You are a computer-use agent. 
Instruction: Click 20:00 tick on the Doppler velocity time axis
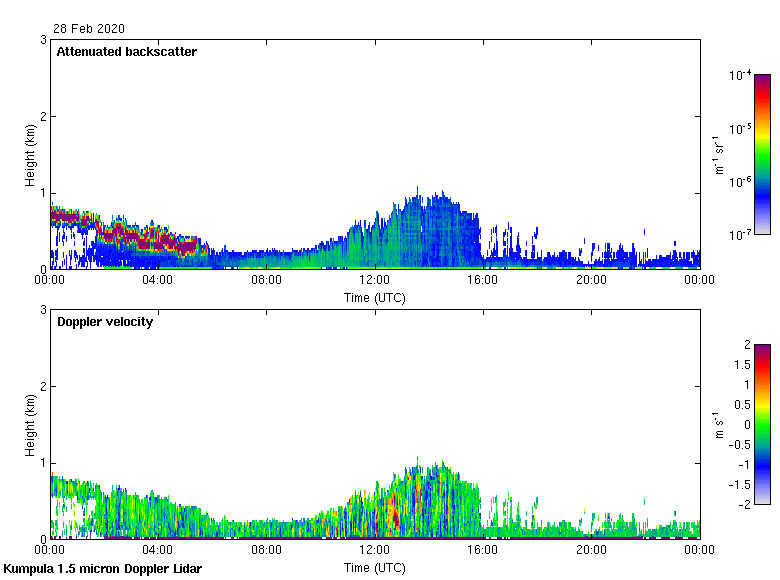tap(591, 550)
